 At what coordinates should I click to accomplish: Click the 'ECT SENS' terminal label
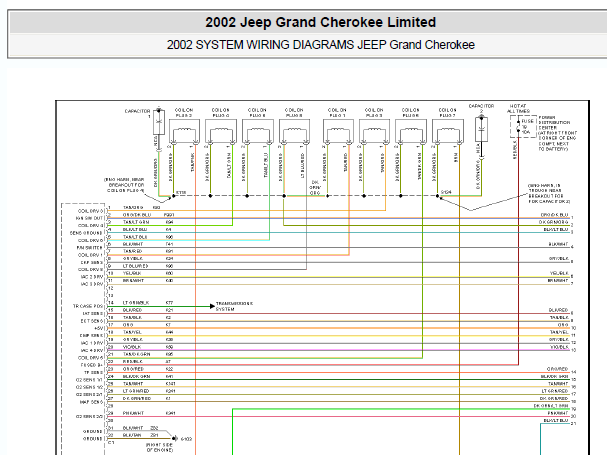point(92,321)
